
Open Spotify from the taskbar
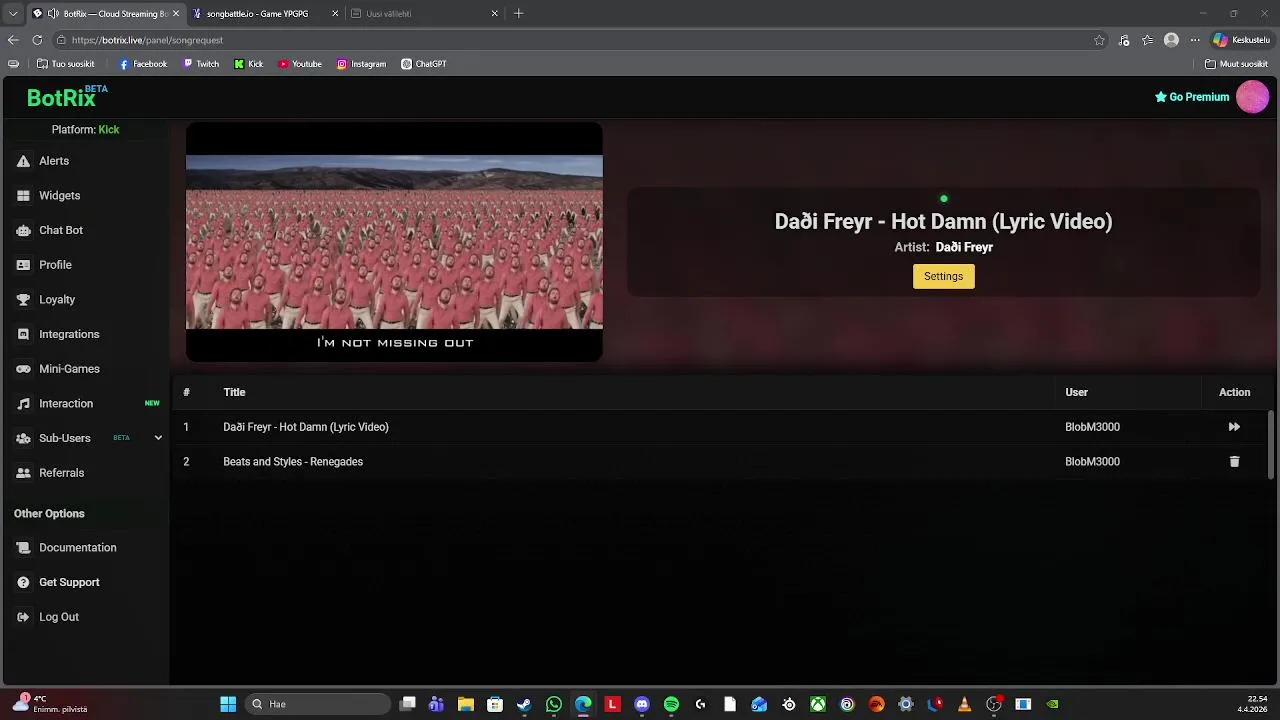pyautogui.click(x=671, y=704)
